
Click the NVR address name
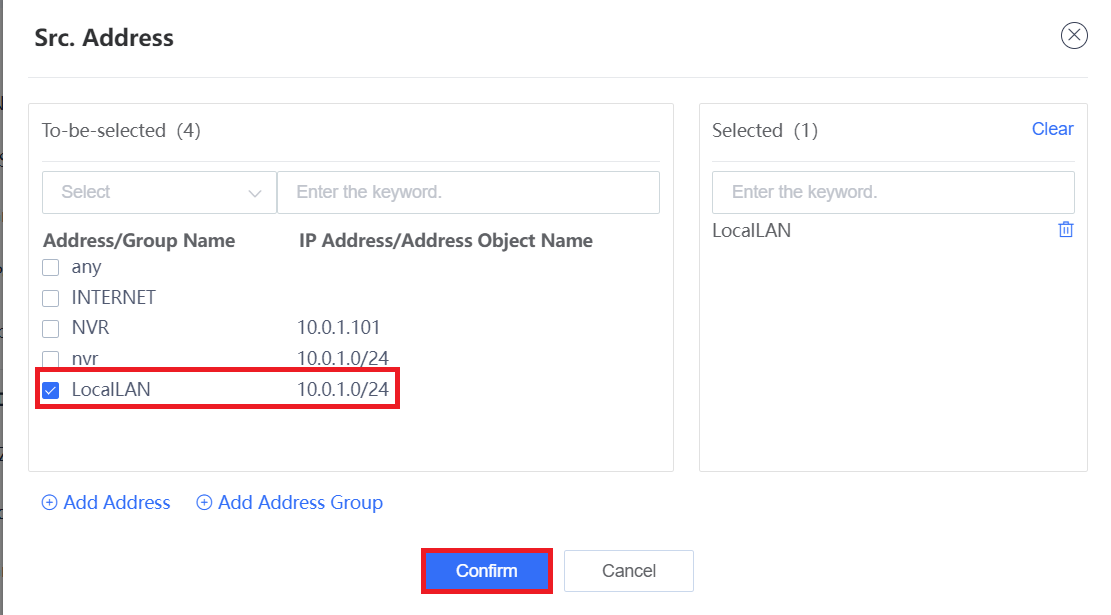[x=91, y=328]
